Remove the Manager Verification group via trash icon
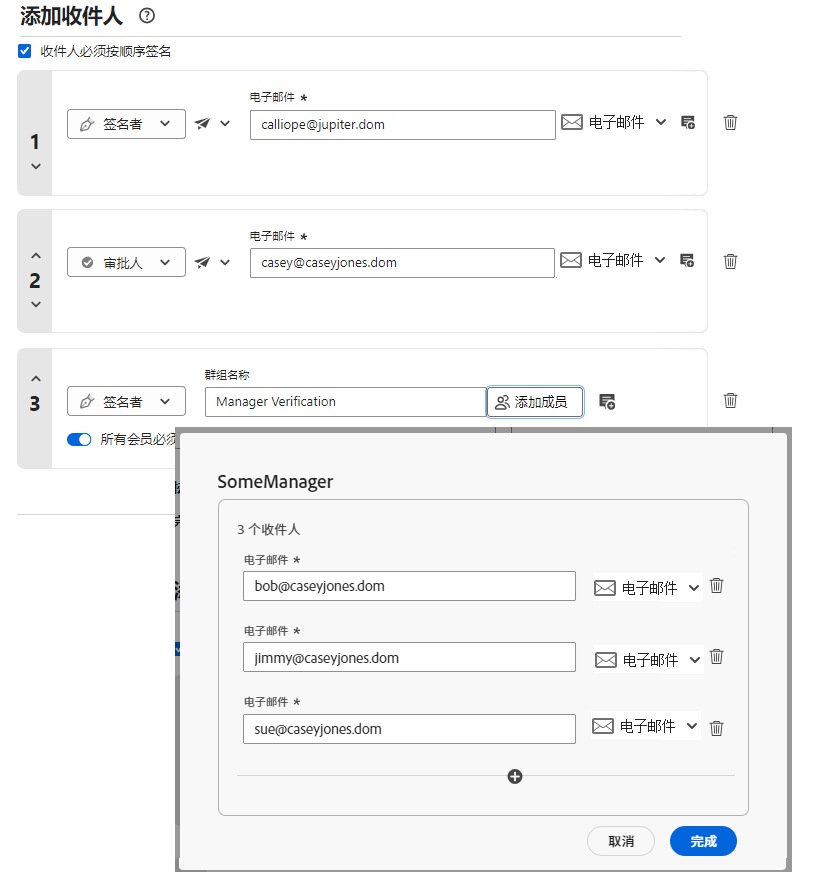 coord(730,400)
